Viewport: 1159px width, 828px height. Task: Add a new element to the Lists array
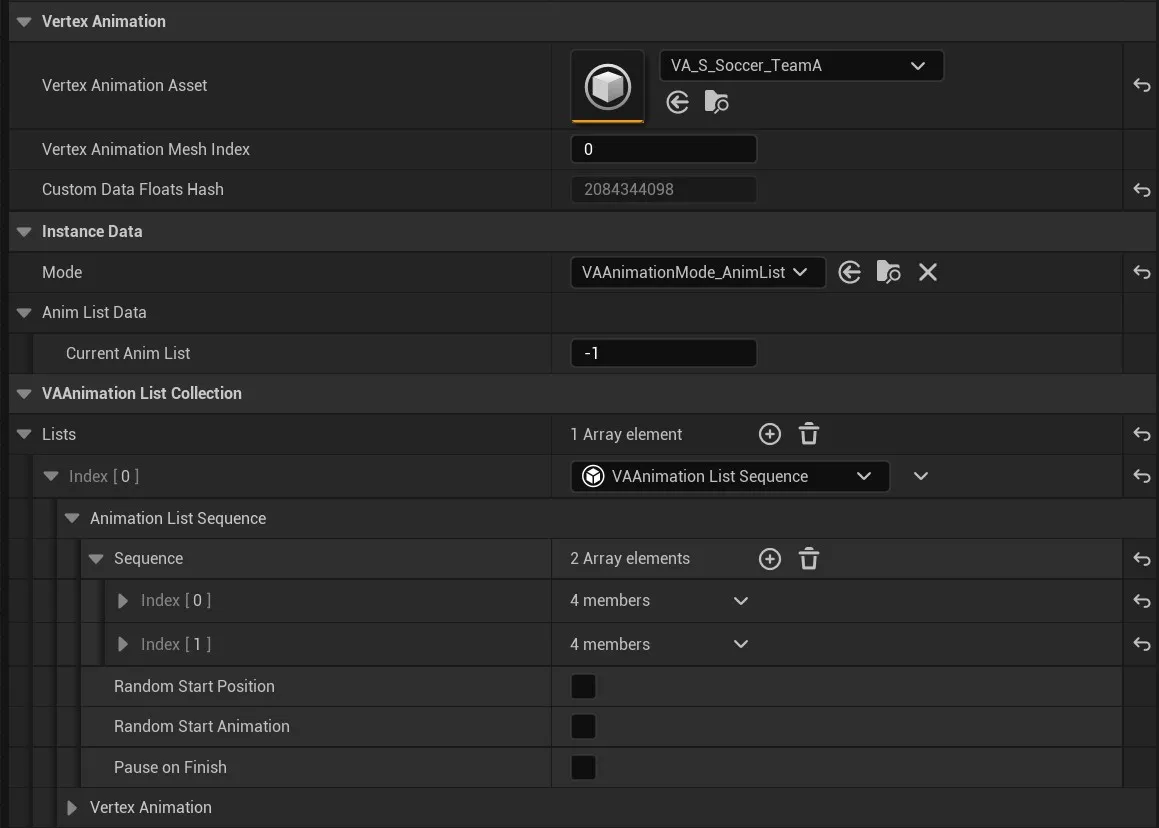(x=769, y=434)
